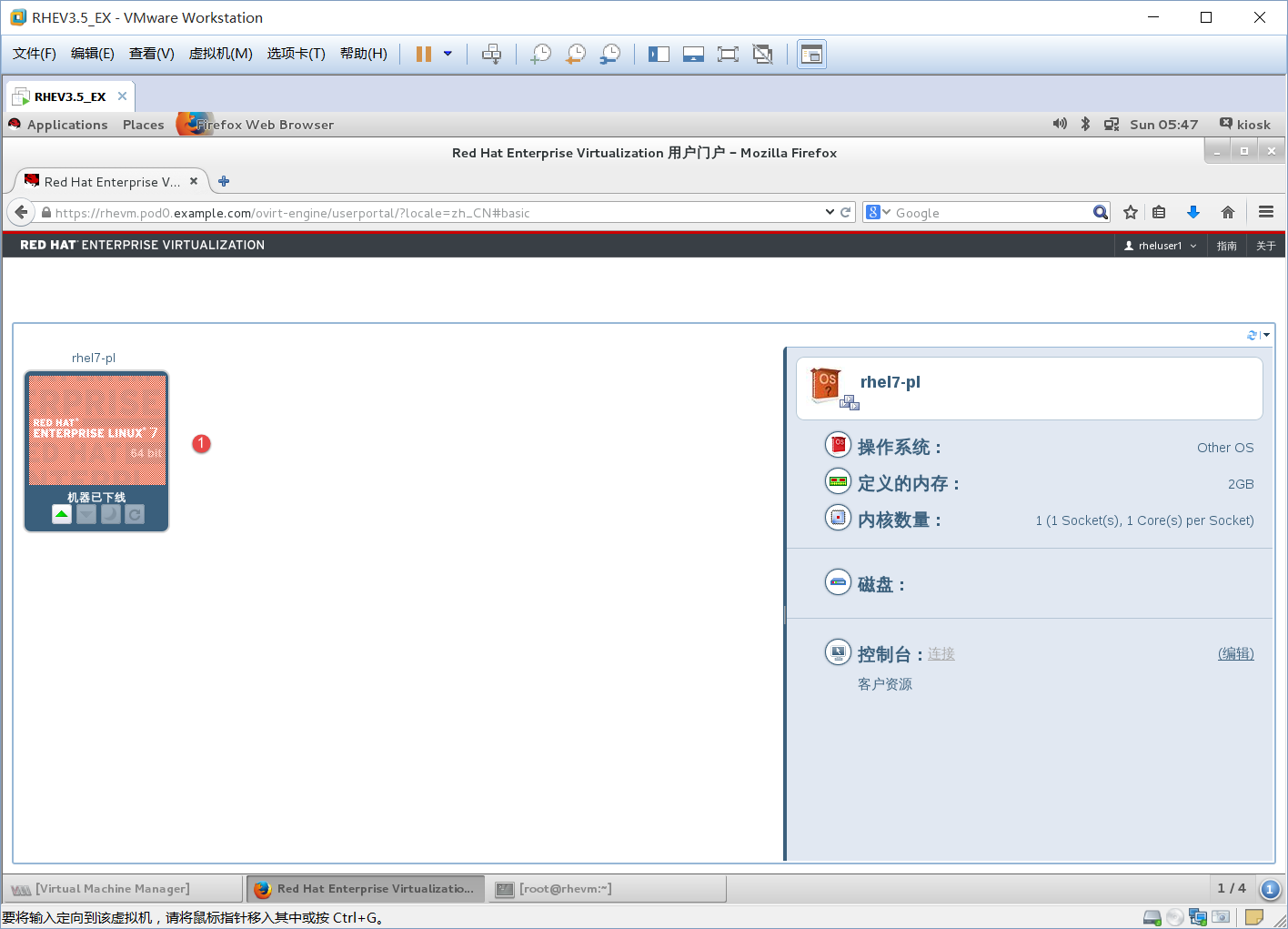Show Firefox bookmarks list
This screenshot has width=1288, height=929.
1159,212
